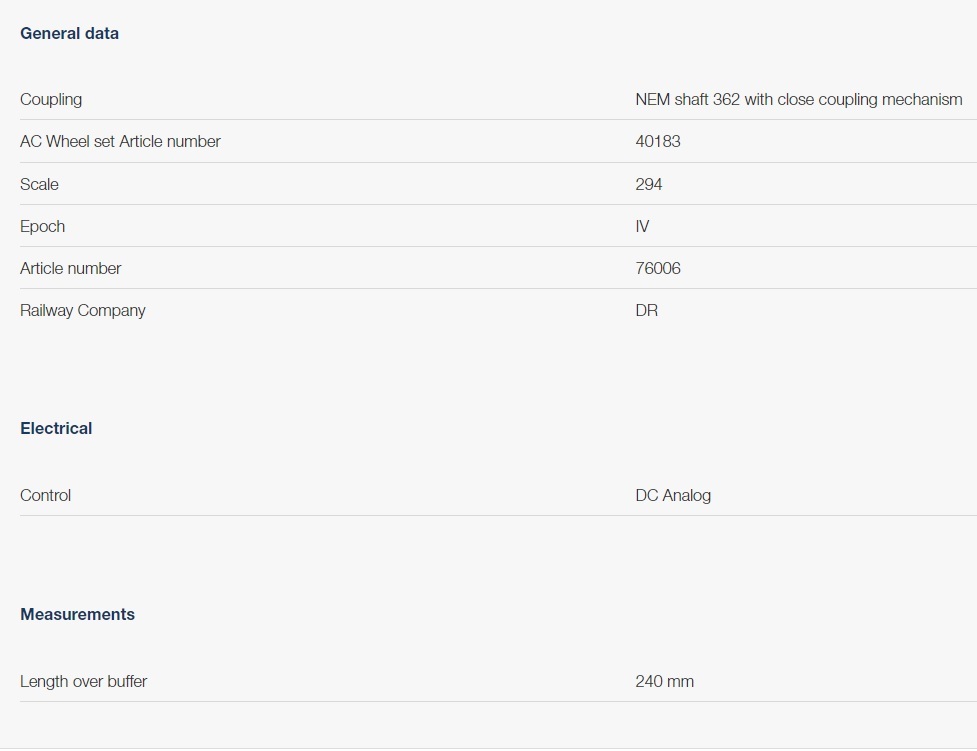
Task: Click the DC Analog control value
Action: click(672, 495)
